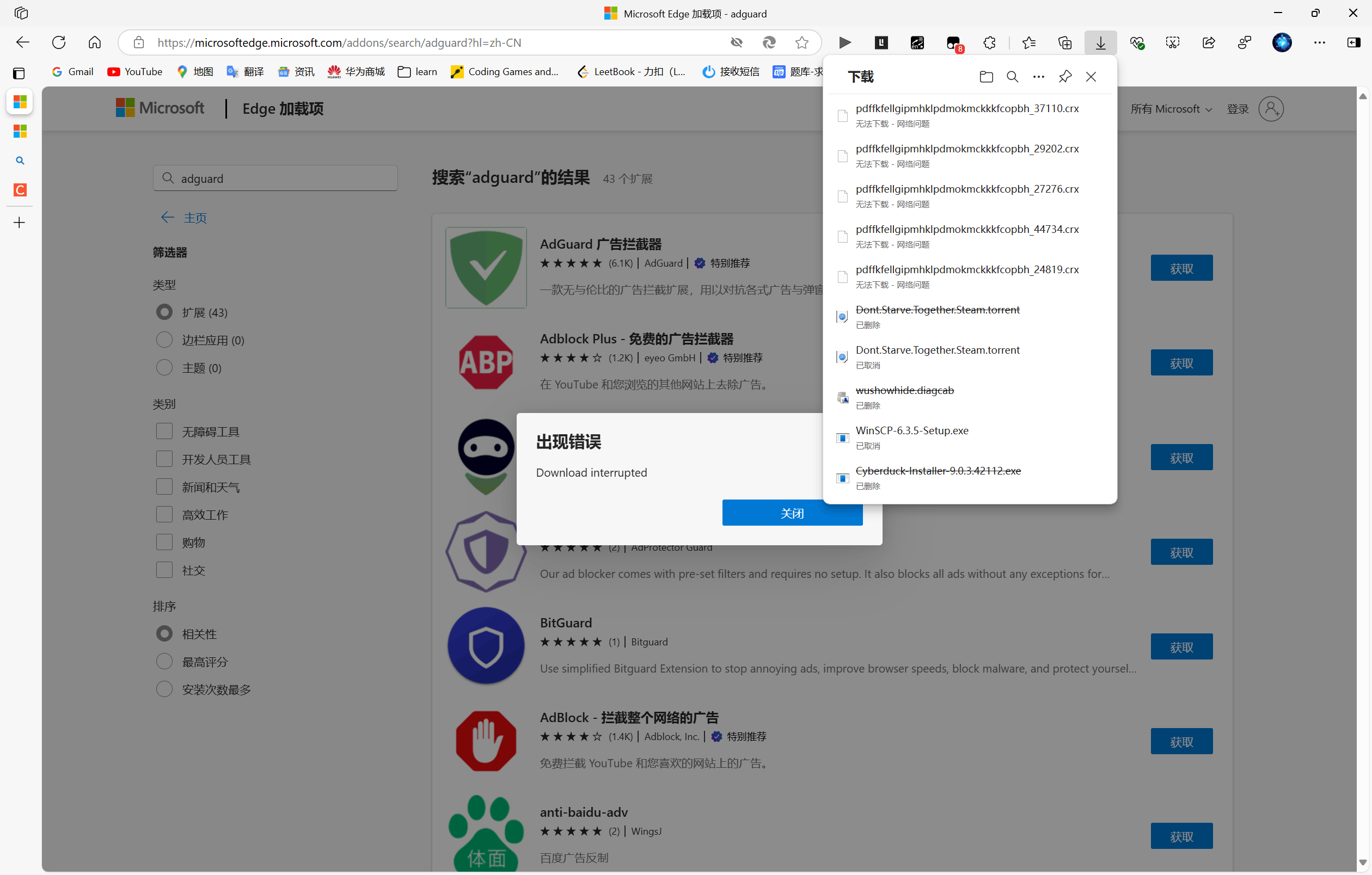Open the LeetBook bookmark
1372x875 pixels.
coord(632,72)
